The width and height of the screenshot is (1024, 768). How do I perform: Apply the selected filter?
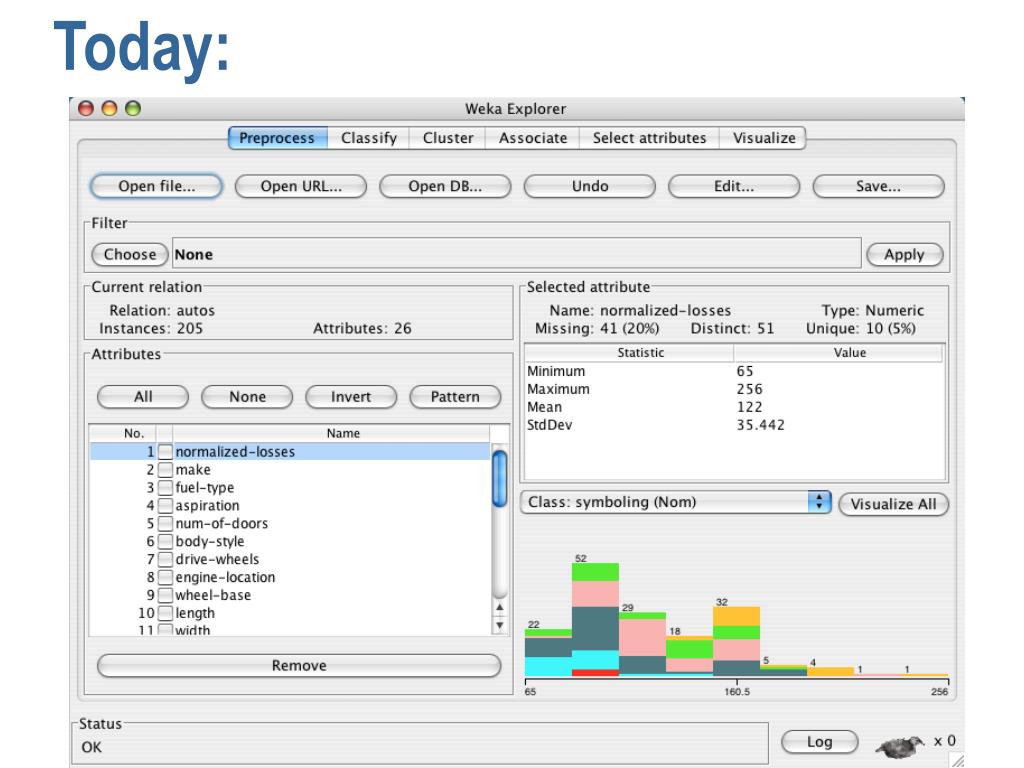coord(904,254)
